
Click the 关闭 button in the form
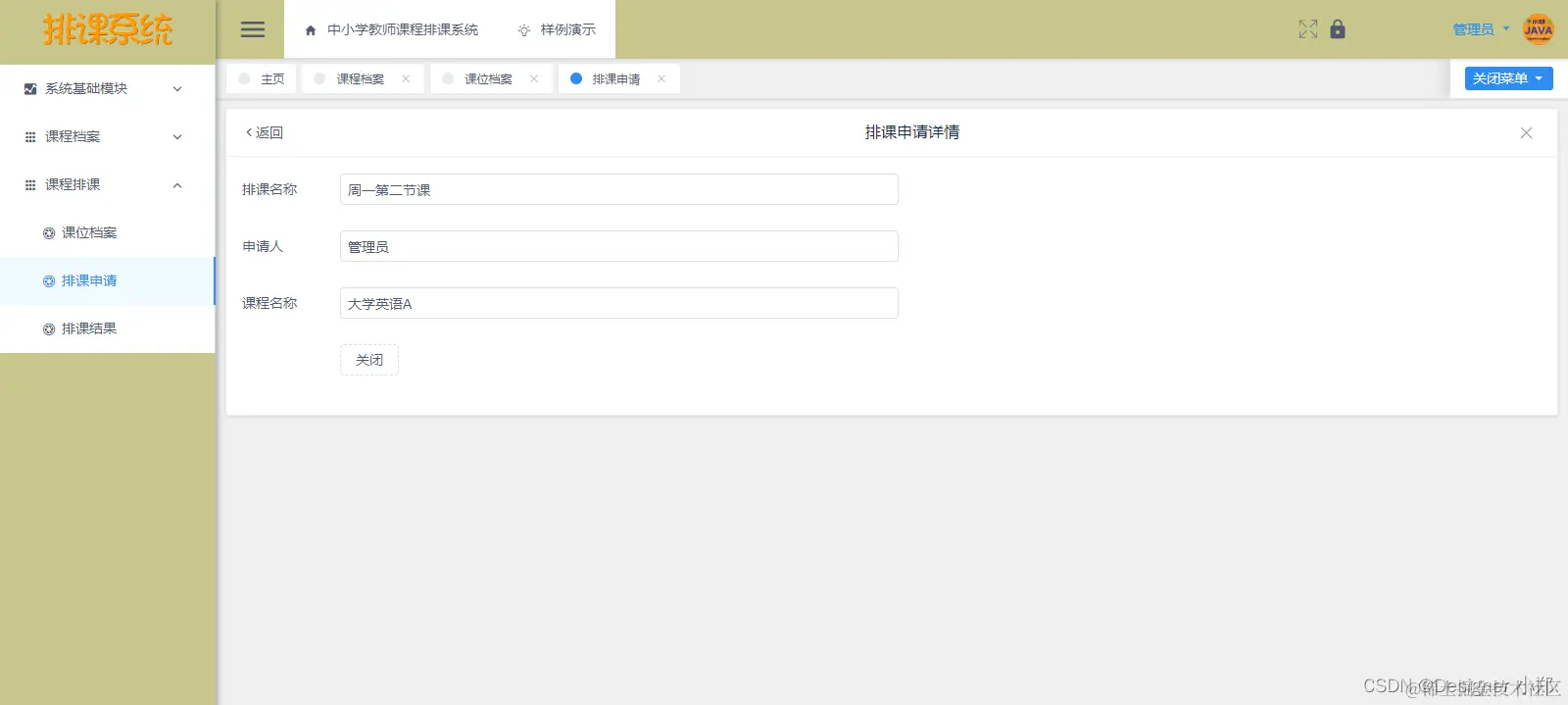point(369,360)
